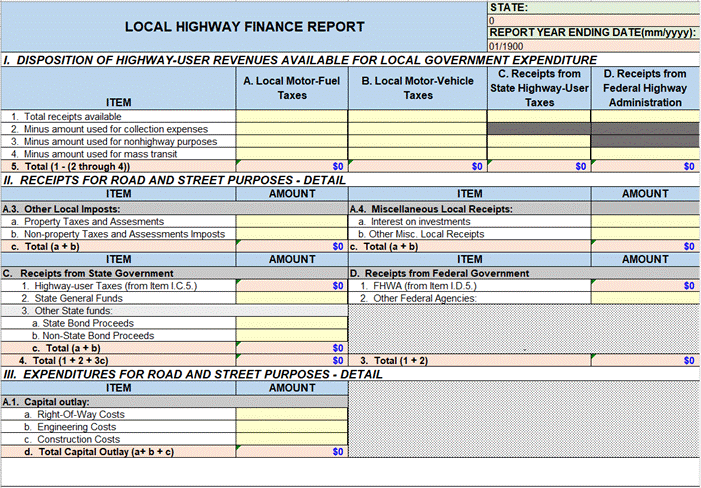The width and height of the screenshot is (701, 488).
Task: Click A.3. Other Local Imposts label
Action: [x=61, y=209]
